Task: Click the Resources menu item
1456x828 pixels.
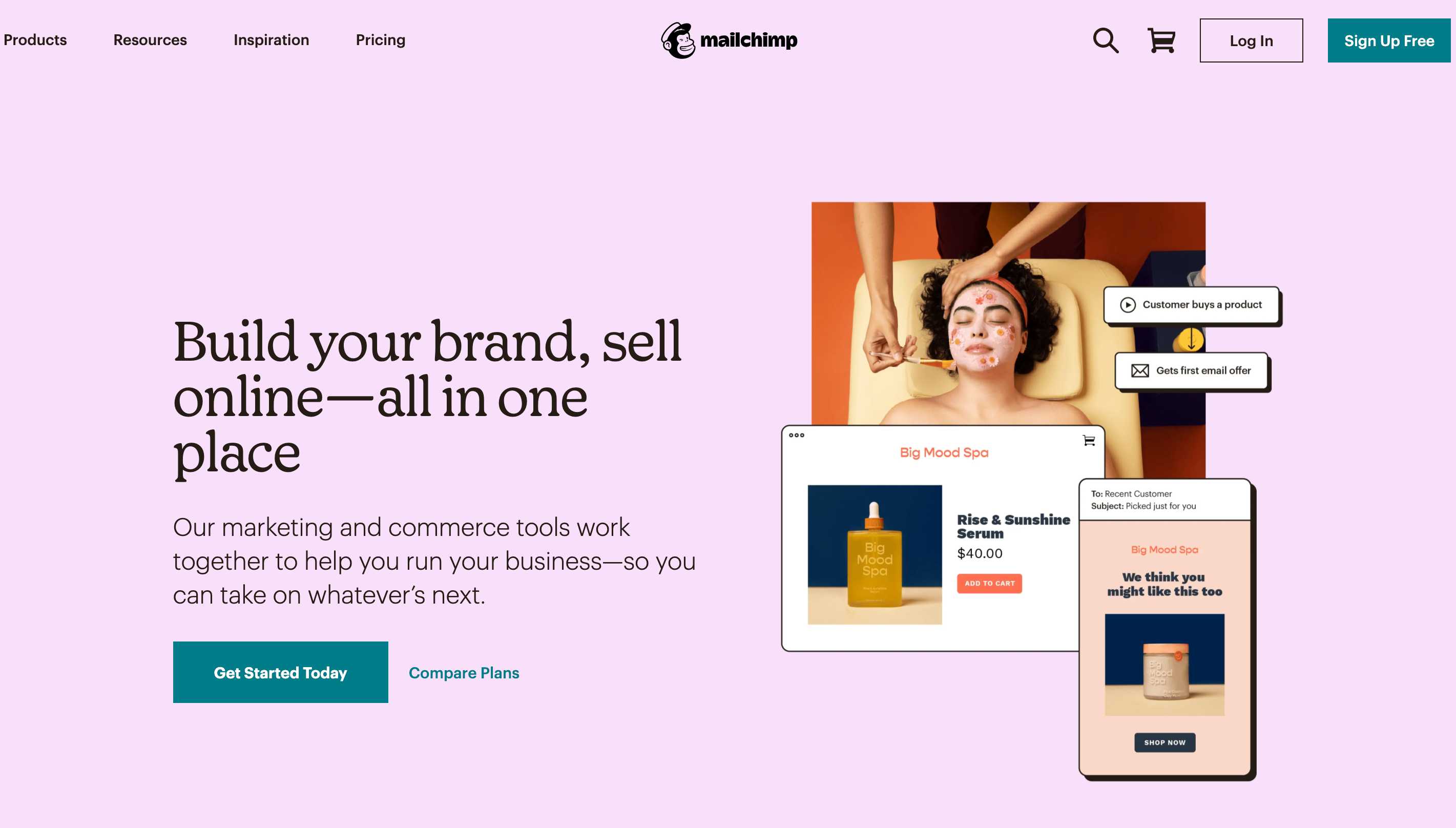Action: tap(150, 40)
